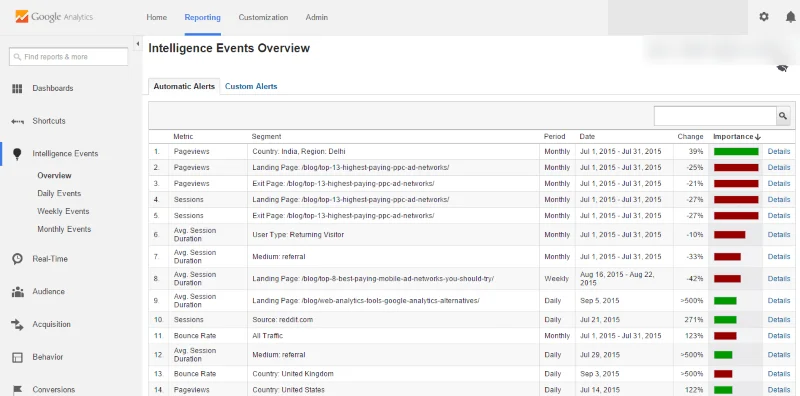
Task: Focus the Find reports & more search box
Action: click(68, 57)
